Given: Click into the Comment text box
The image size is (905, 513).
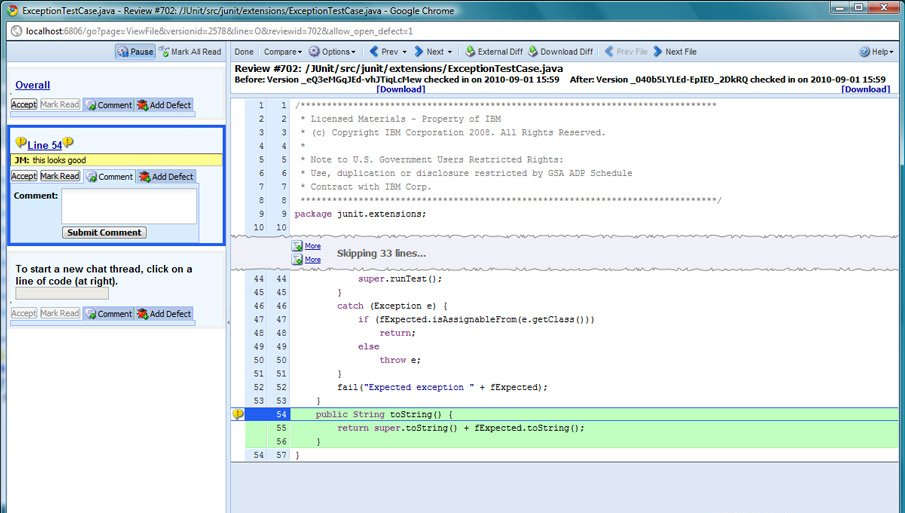Looking at the screenshot, I should pos(129,206).
